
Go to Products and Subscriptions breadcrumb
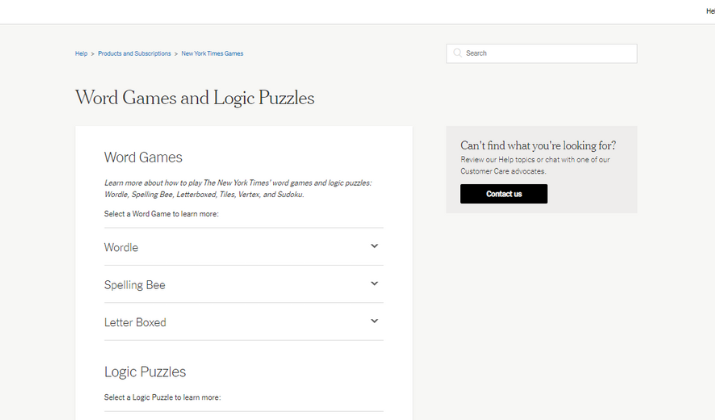click(x=134, y=53)
